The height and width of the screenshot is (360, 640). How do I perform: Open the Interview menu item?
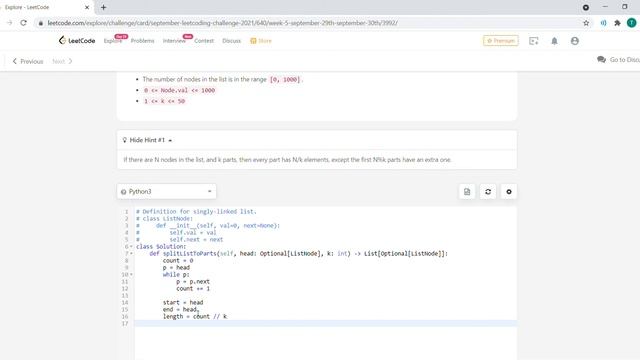click(174, 41)
